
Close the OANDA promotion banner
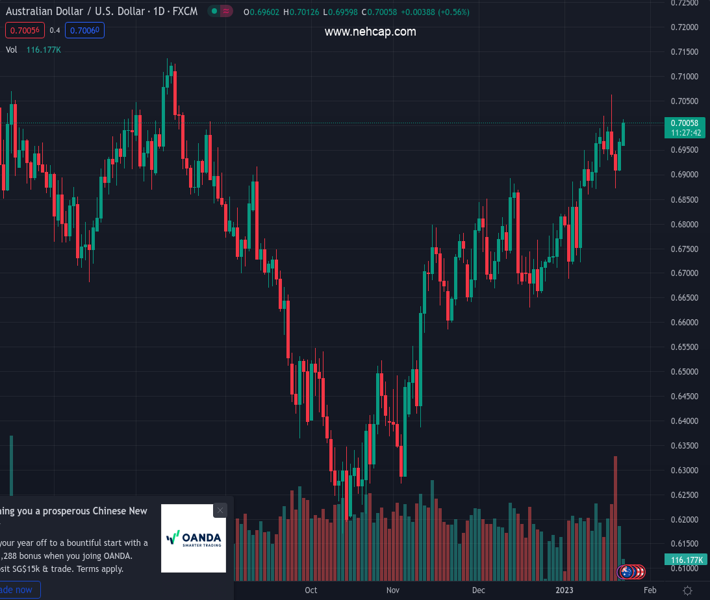click(220, 510)
